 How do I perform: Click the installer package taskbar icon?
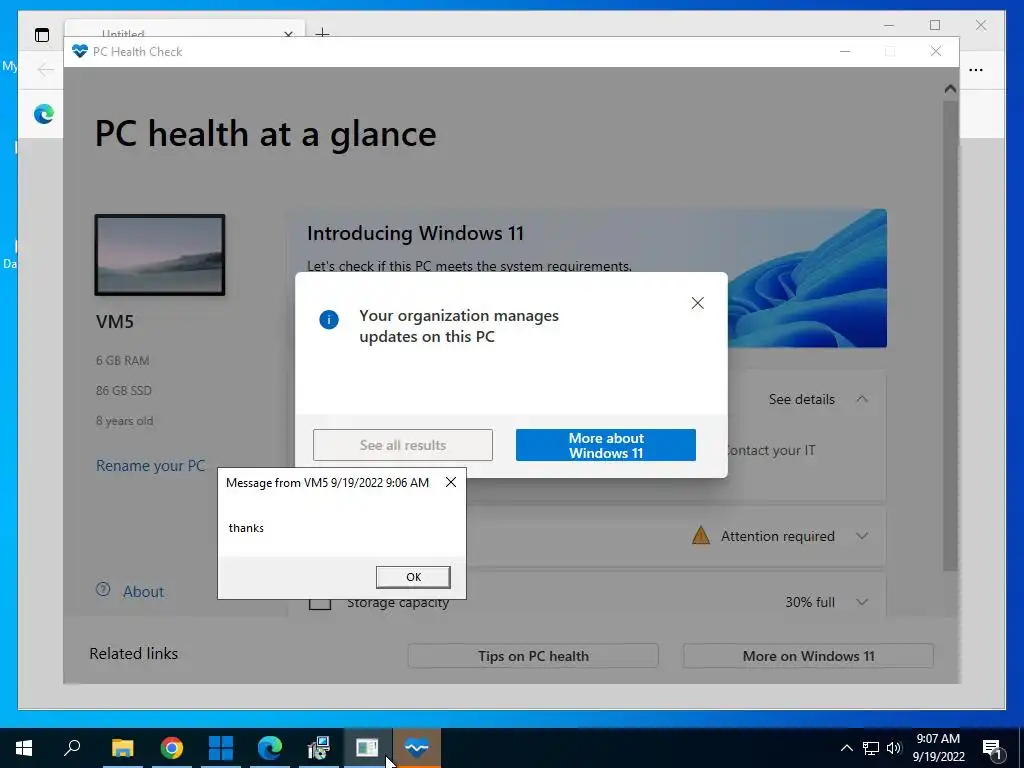[x=319, y=748]
